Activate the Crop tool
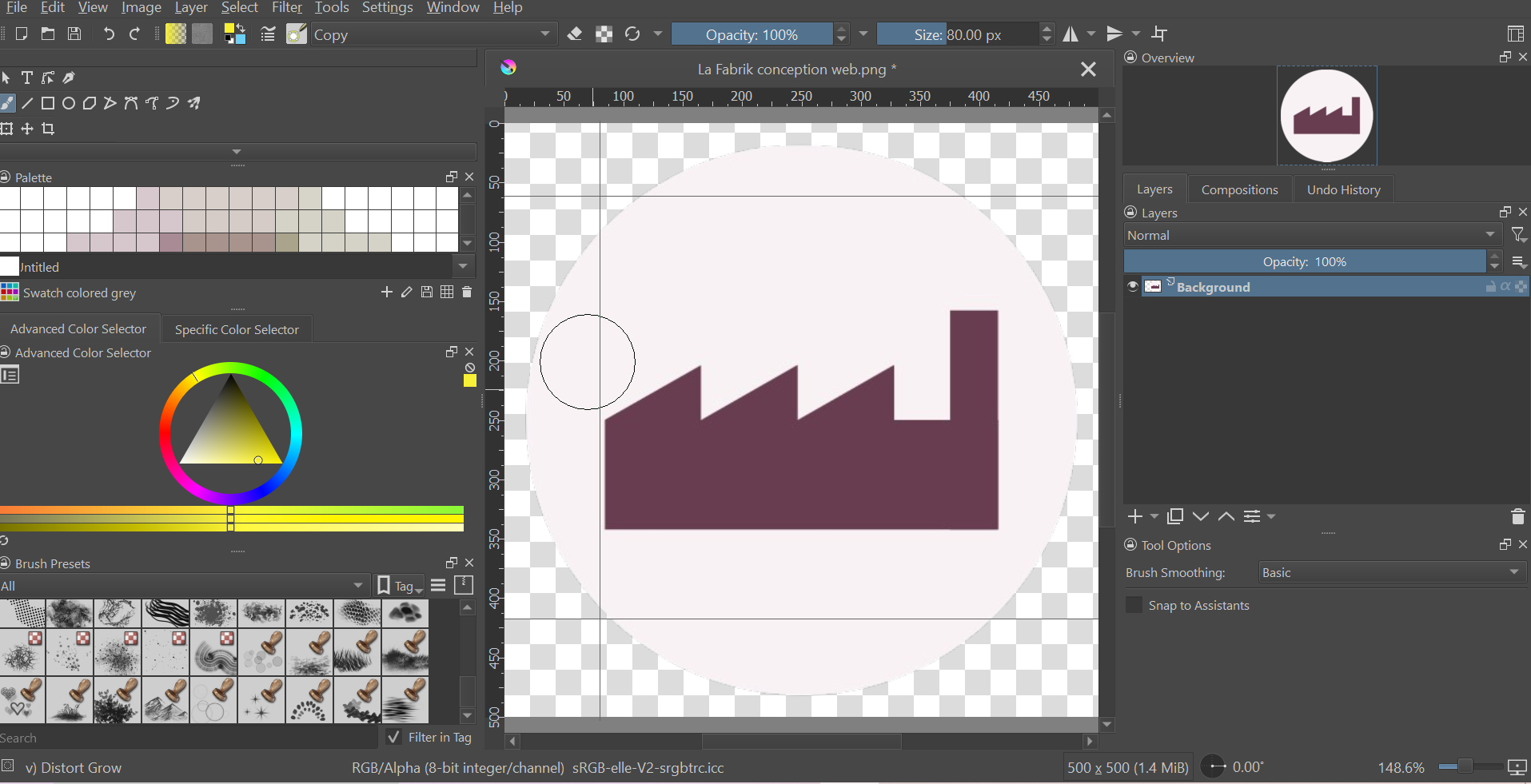The height and width of the screenshot is (784, 1531). (x=48, y=129)
